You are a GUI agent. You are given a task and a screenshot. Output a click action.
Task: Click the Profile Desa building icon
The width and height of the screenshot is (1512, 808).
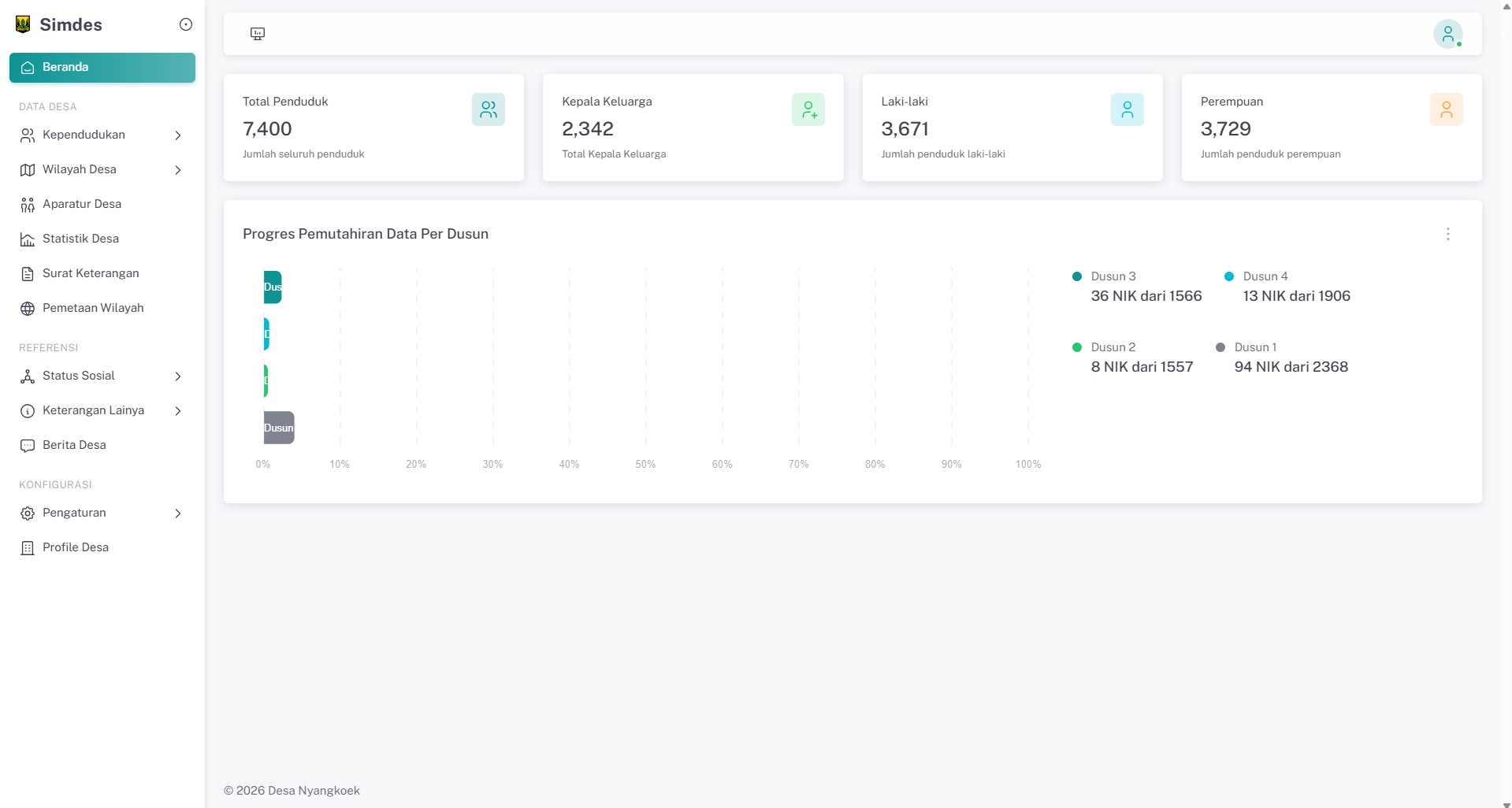click(x=28, y=548)
